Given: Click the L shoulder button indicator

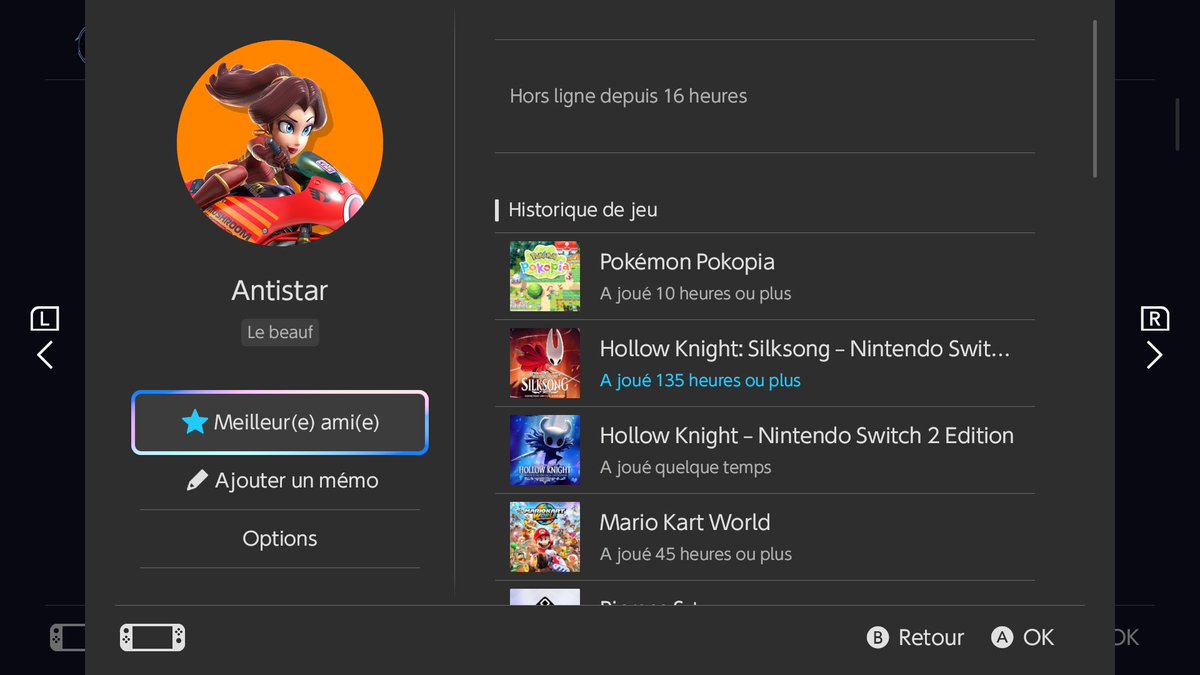Looking at the screenshot, I should [44, 317].
